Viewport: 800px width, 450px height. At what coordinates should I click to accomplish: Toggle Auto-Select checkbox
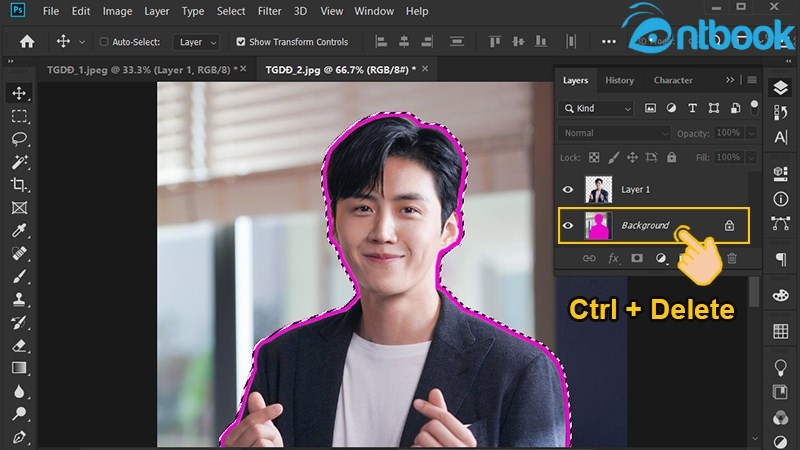tap(104, 41)
